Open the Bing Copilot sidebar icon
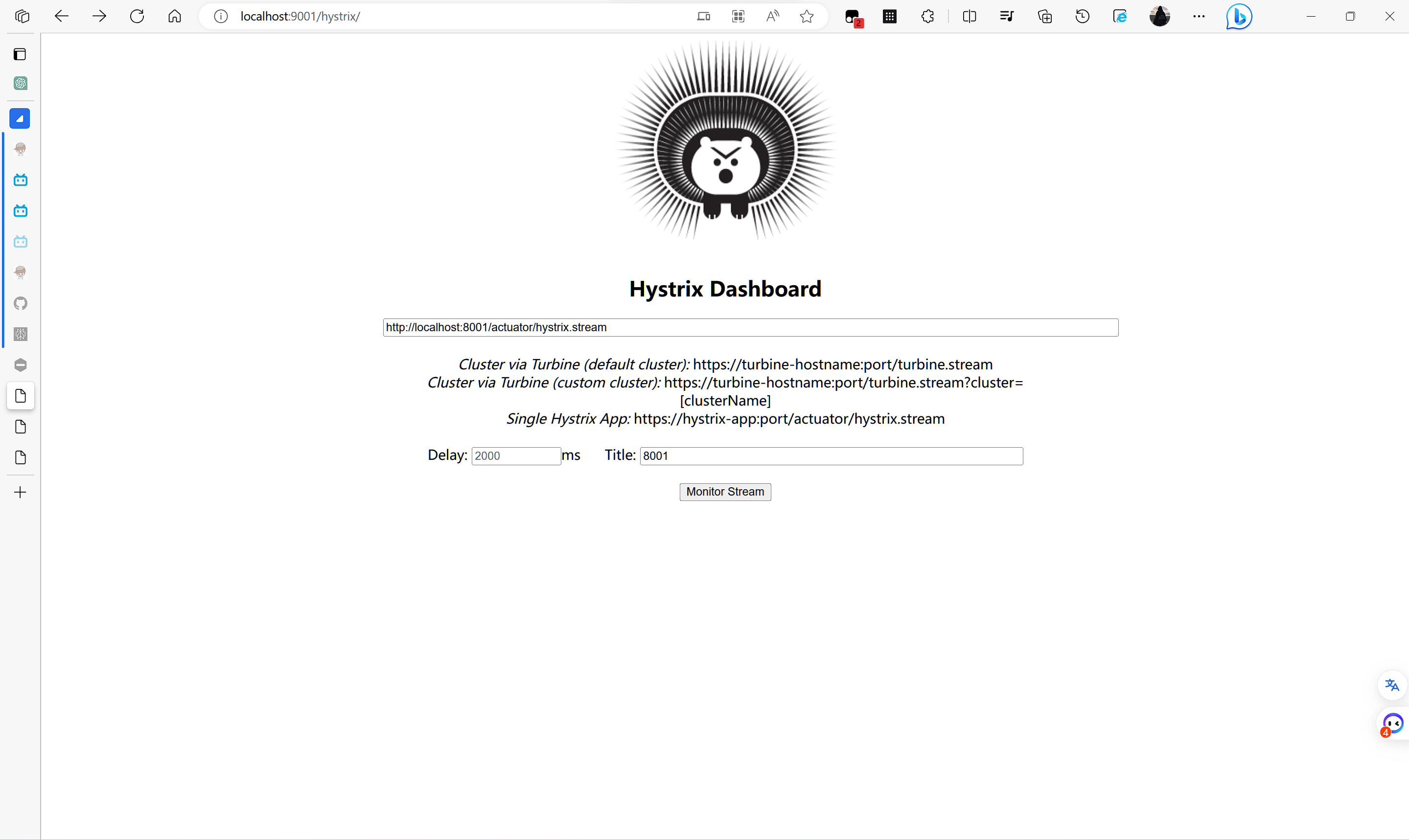The image size is (1409, 840). [1238, 17]
